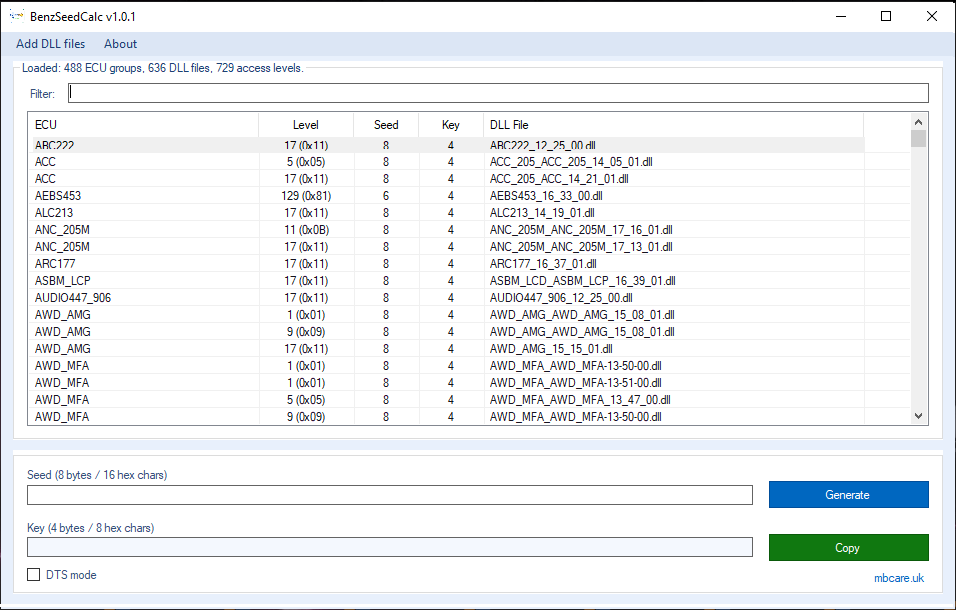Close the BenzSeedCalc window
Image resolution: width=956 pixels, height=610 pixels.
(x=932, y=16)
